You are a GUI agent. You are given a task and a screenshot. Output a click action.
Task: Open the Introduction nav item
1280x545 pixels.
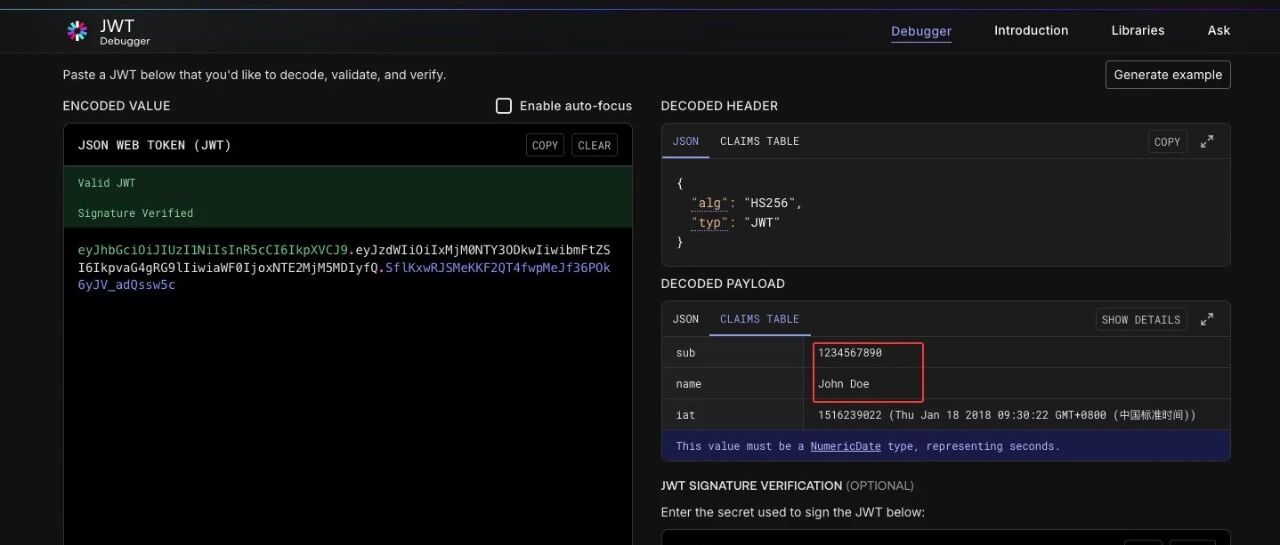tap(1031, 31)
